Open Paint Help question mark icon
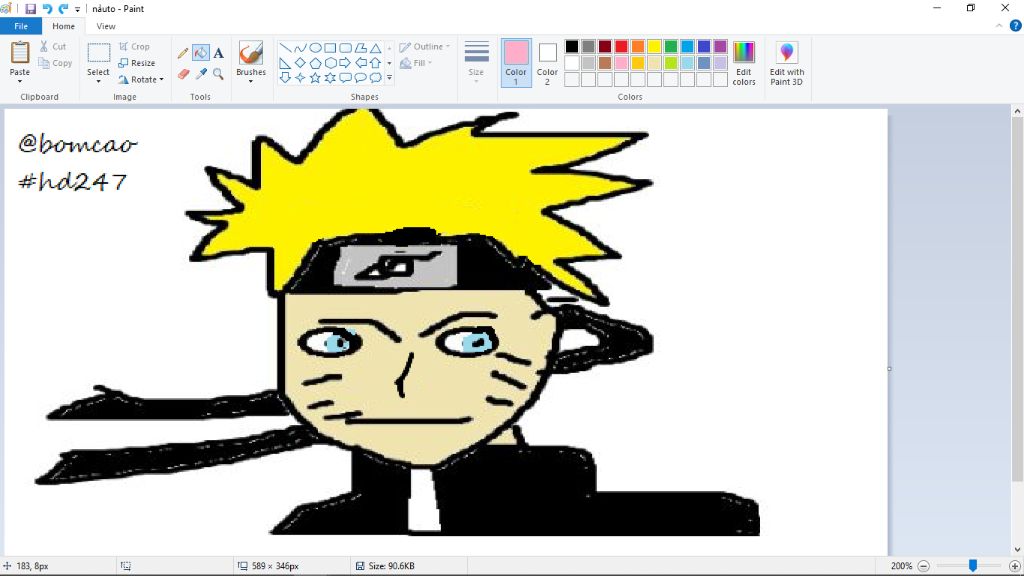Image resolution: width=1024 pixels, height=576 pixels. coord(1016,25)
